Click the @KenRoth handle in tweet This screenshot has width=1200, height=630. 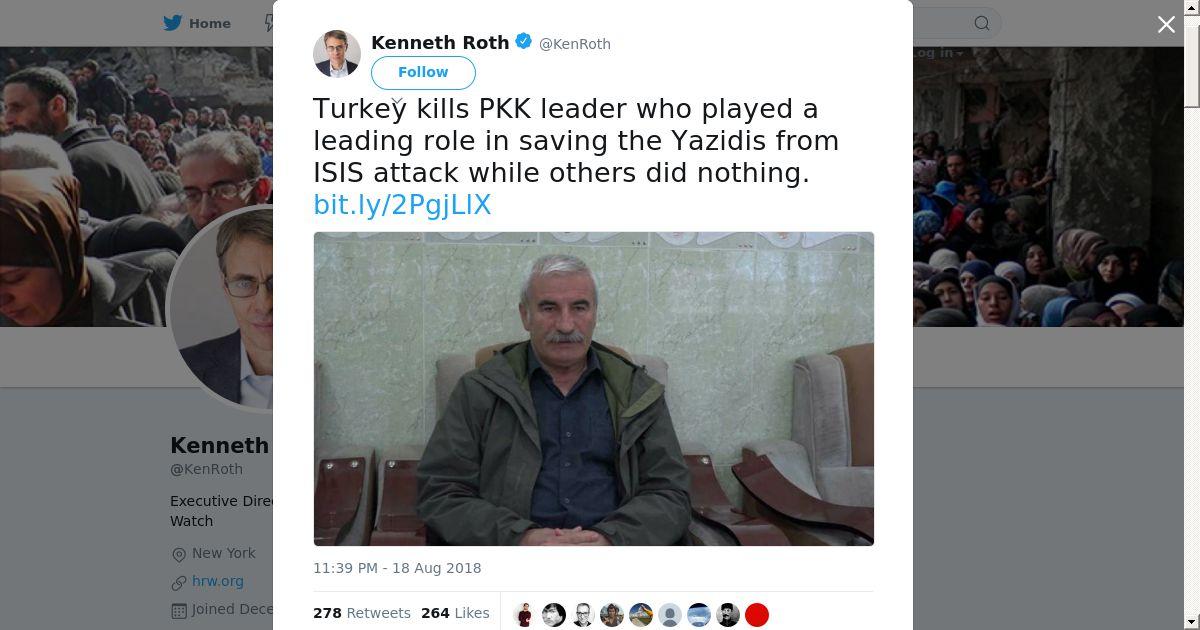pyautogui.click(x=575, y=44)
